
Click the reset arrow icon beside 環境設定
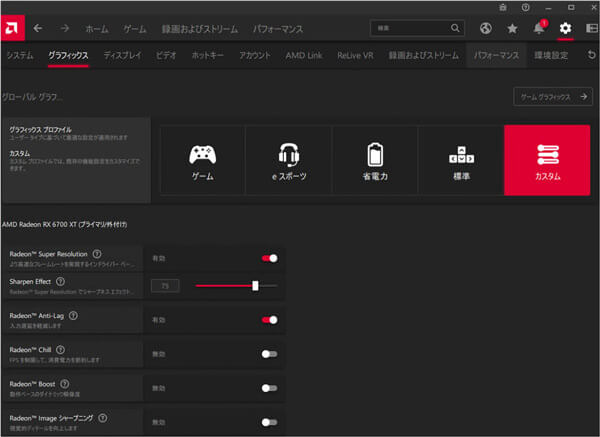coord(592,55)
